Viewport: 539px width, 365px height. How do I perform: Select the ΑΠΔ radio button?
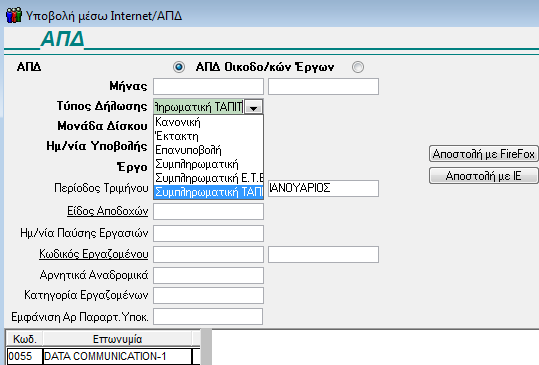179,67
